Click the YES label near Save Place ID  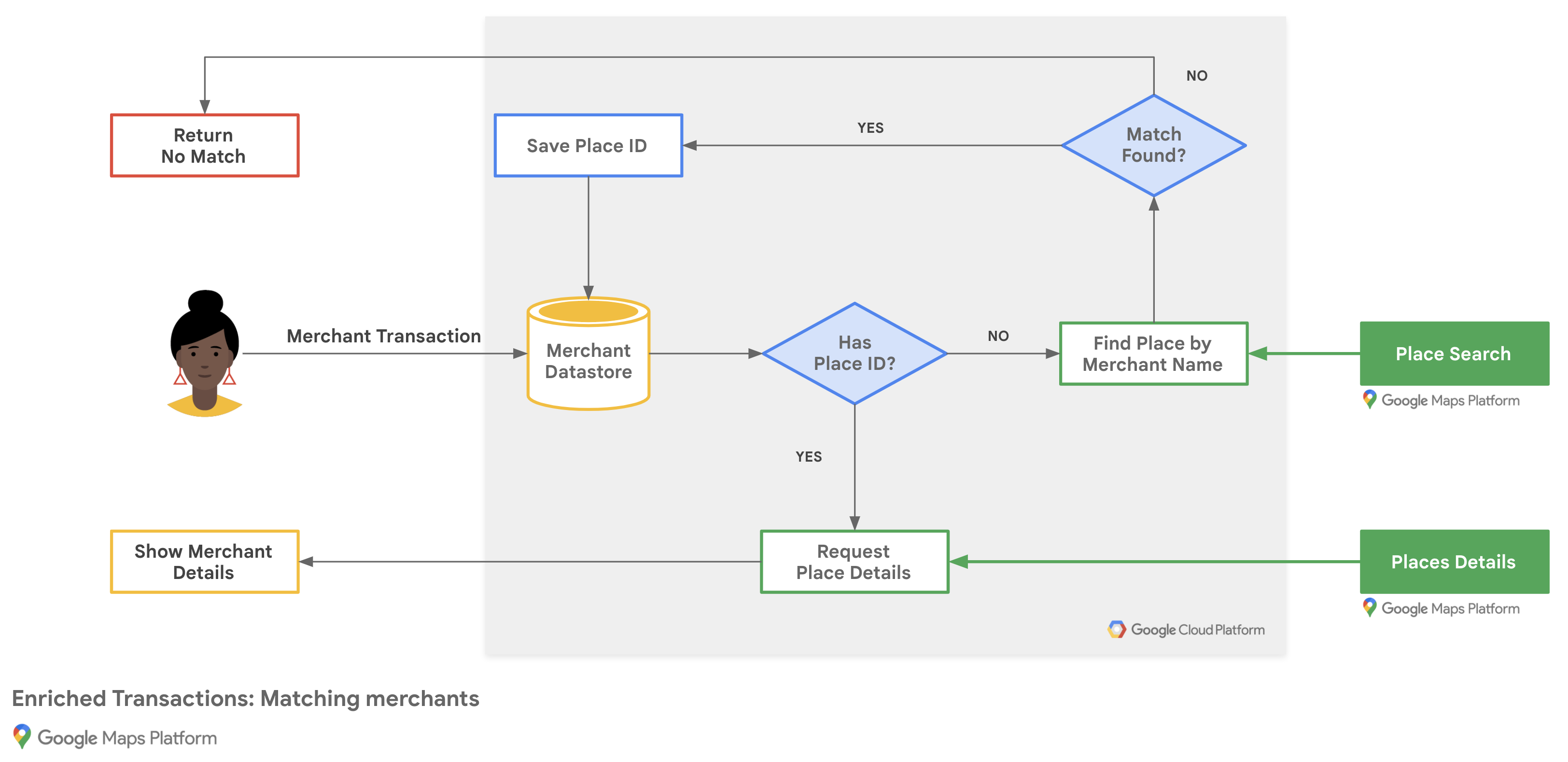(x=870, y=128)
